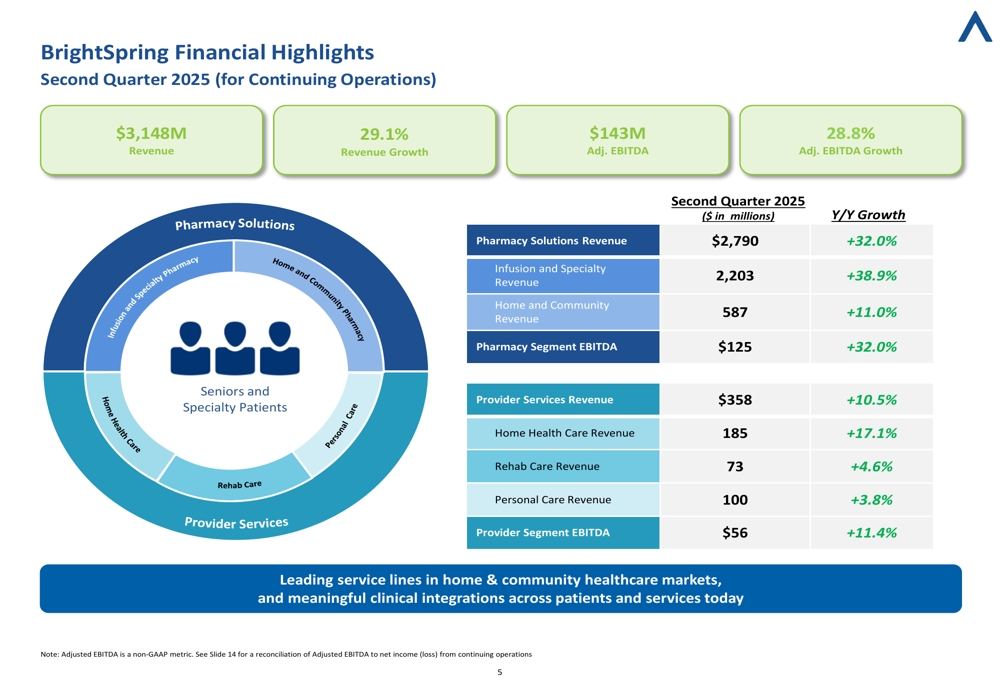This screenshot has width=1000, height=685.
Task: Click the $56 Provider Segment EBITDA value
Action: click(735, 533)
